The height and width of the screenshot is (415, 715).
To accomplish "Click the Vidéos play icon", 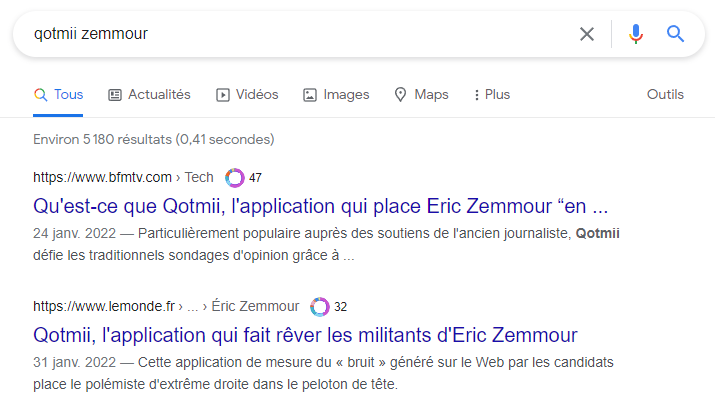I will tap(223, 95).
